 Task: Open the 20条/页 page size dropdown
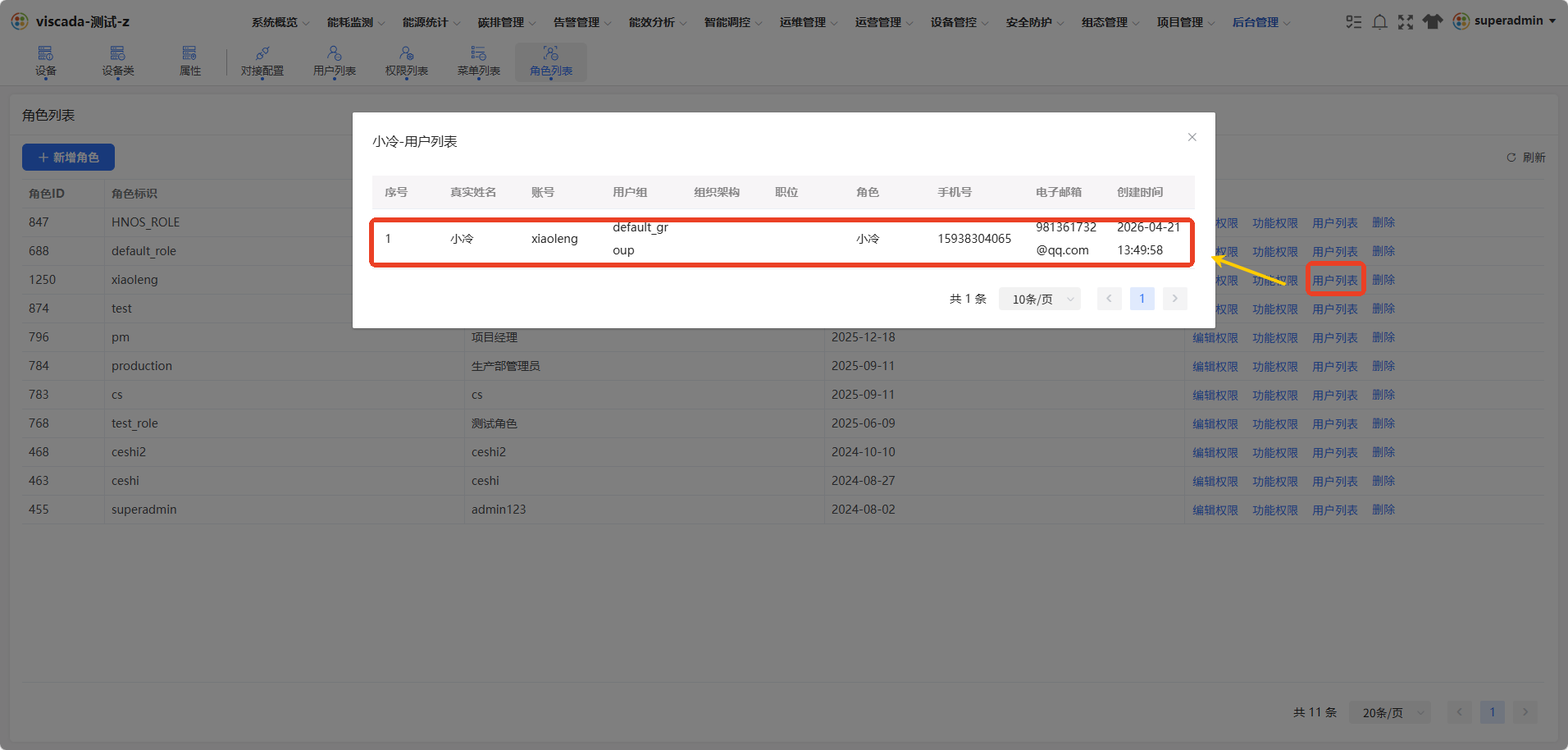tap(1390, 712)
